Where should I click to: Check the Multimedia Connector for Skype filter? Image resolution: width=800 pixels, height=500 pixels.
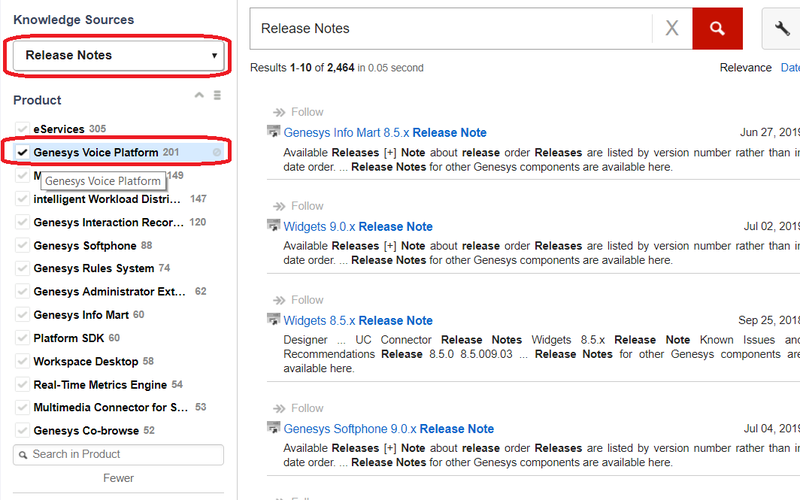pyautogui.click(x=22, y=407)
